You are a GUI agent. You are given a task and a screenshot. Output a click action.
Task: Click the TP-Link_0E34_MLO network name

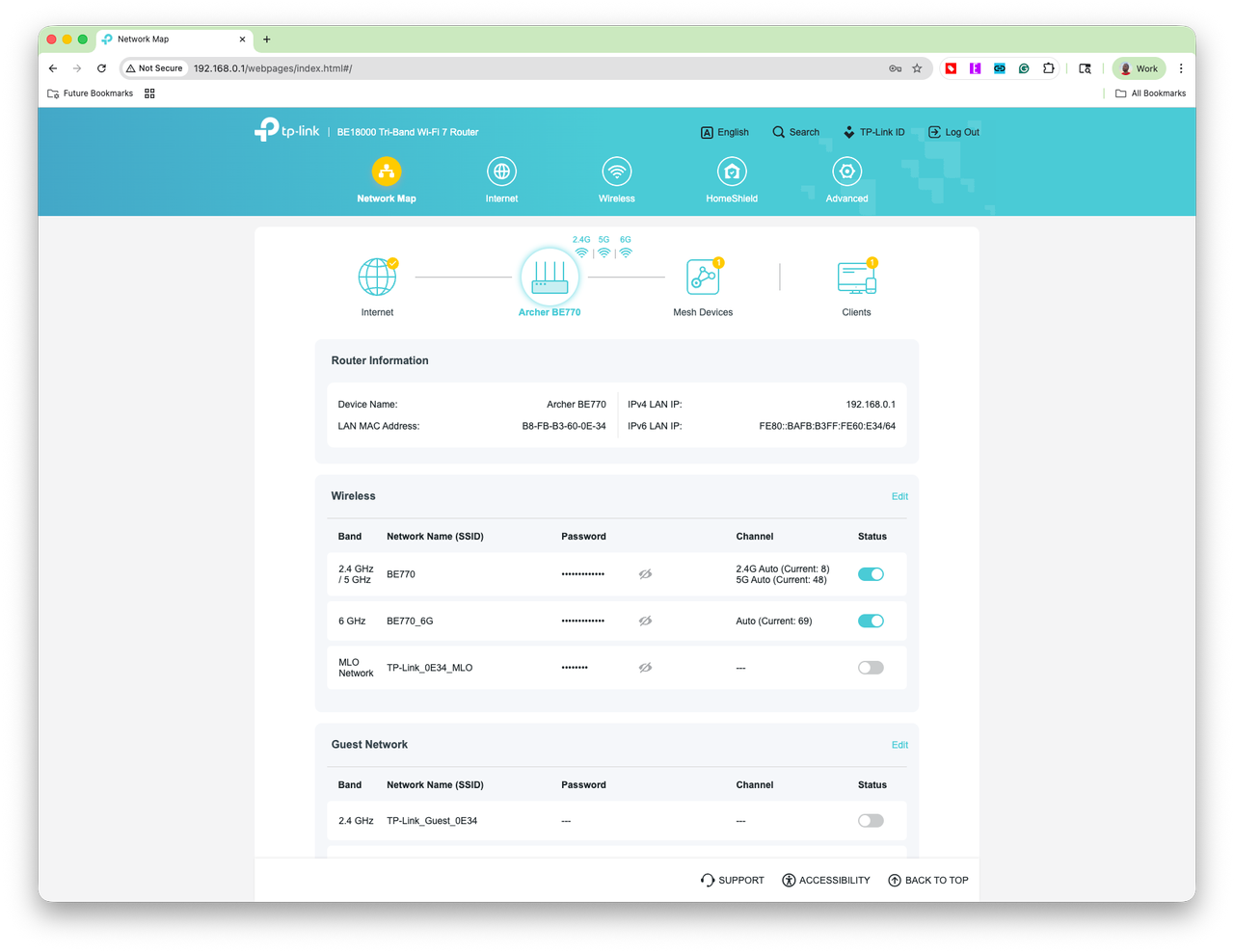click(430, 668)
